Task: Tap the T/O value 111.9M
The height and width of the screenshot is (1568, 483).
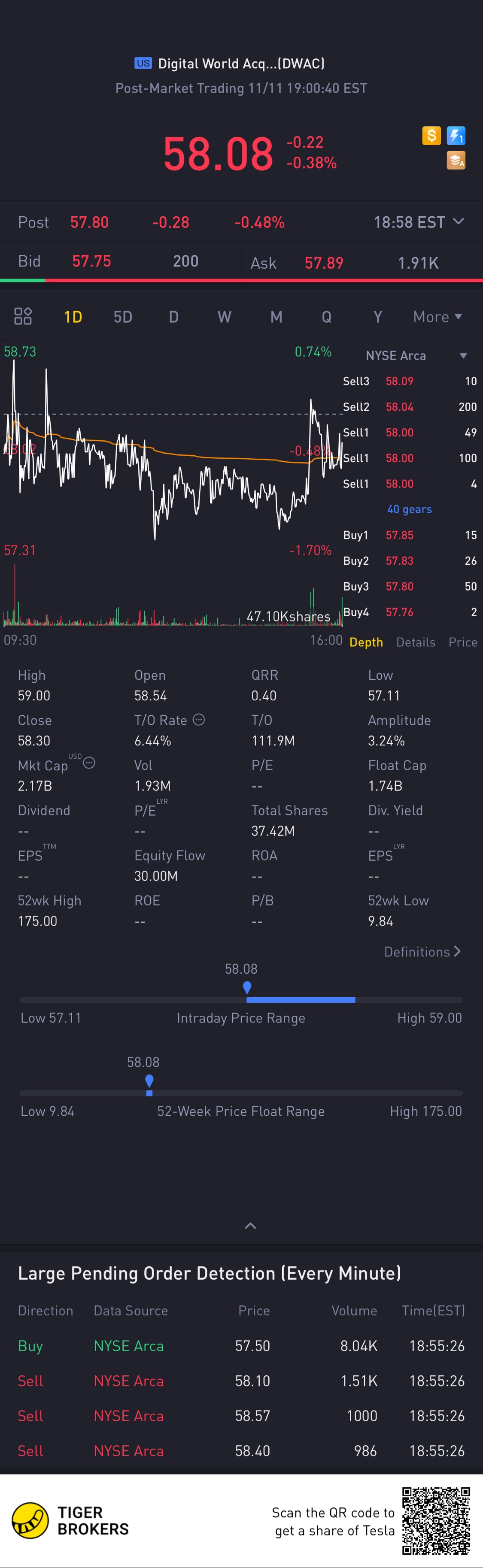Action: (x=273, y=741)
